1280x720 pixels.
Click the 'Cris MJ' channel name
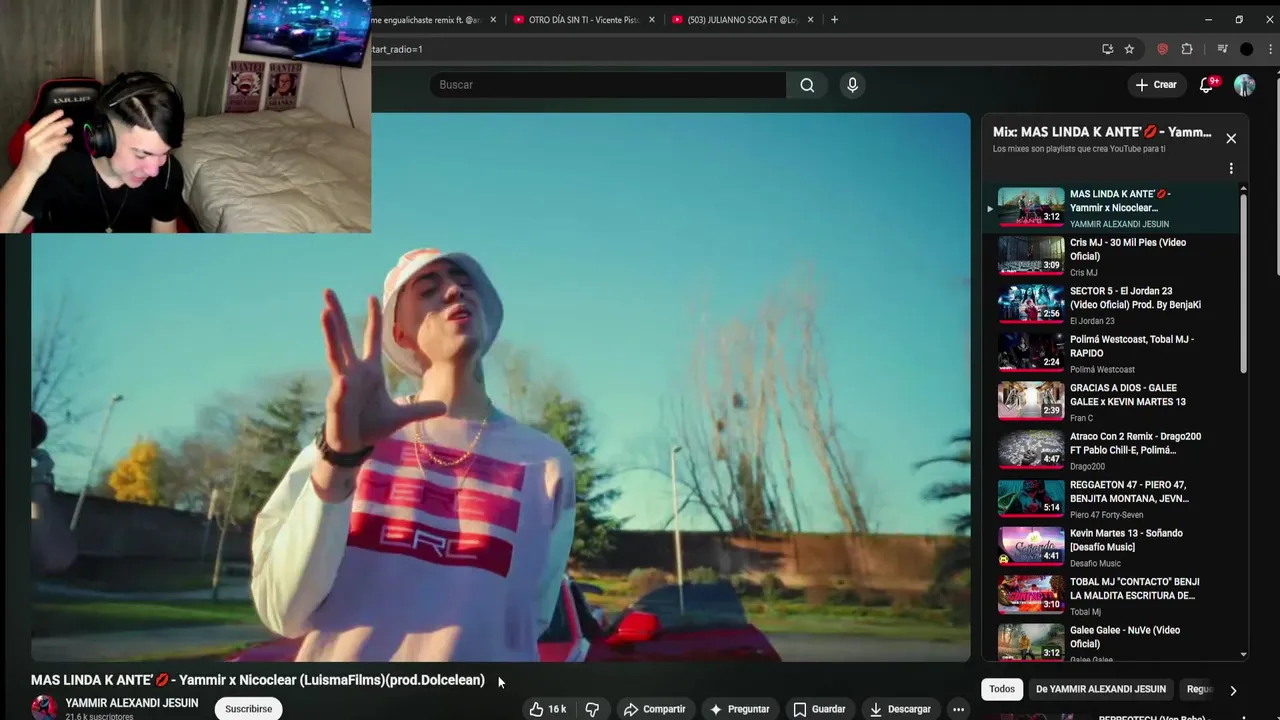tap(1083, 273)
